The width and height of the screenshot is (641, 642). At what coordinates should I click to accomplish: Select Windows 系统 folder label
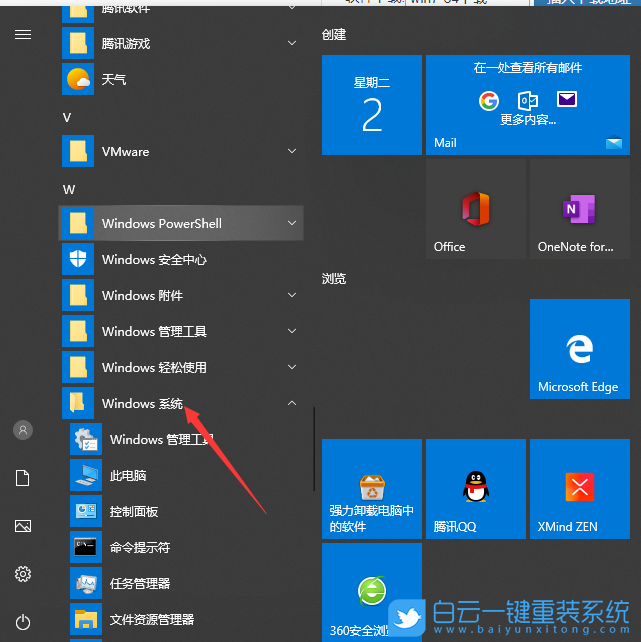point(142,404)
